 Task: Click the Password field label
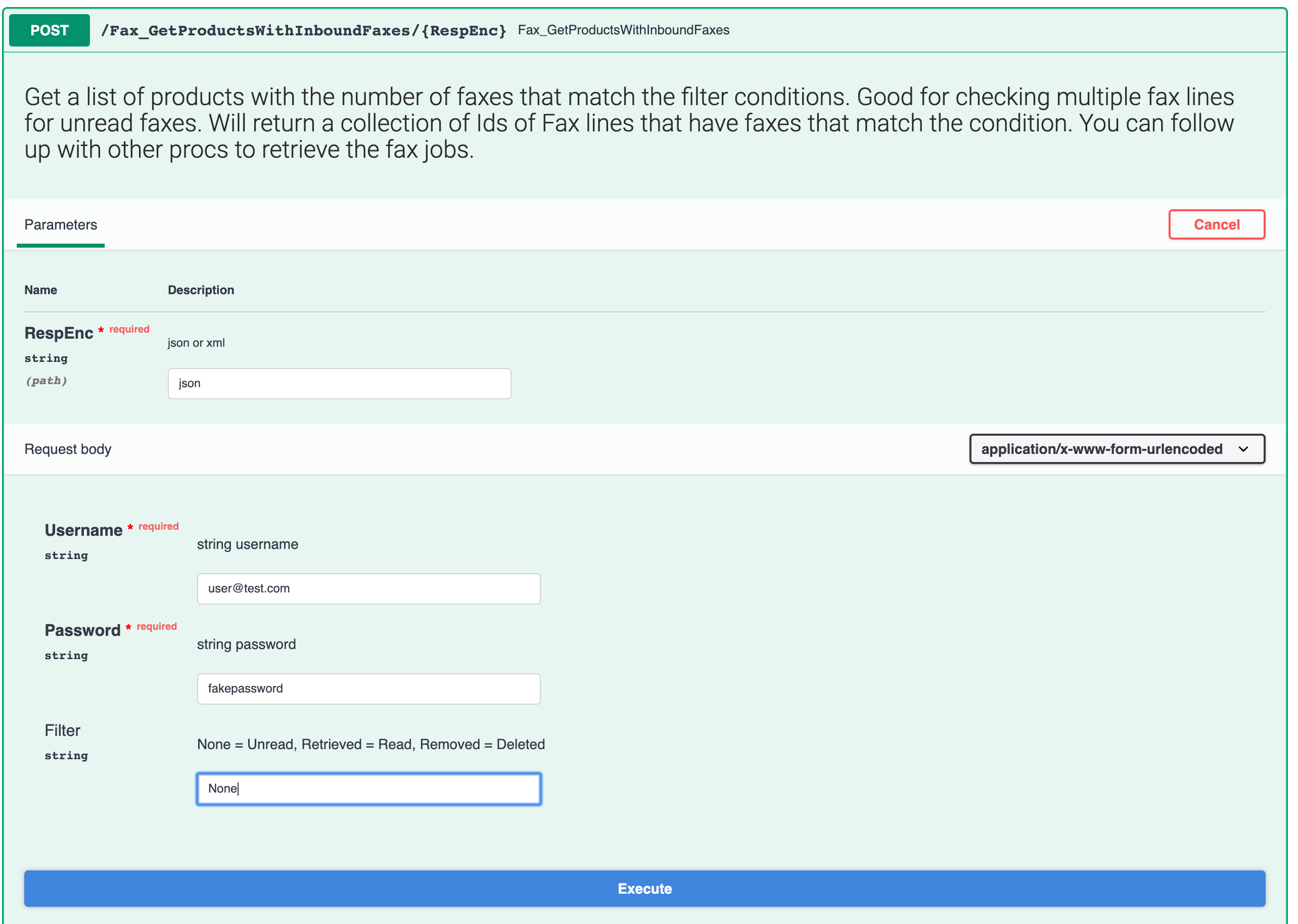pyautogui.click(x=82, y=630)
